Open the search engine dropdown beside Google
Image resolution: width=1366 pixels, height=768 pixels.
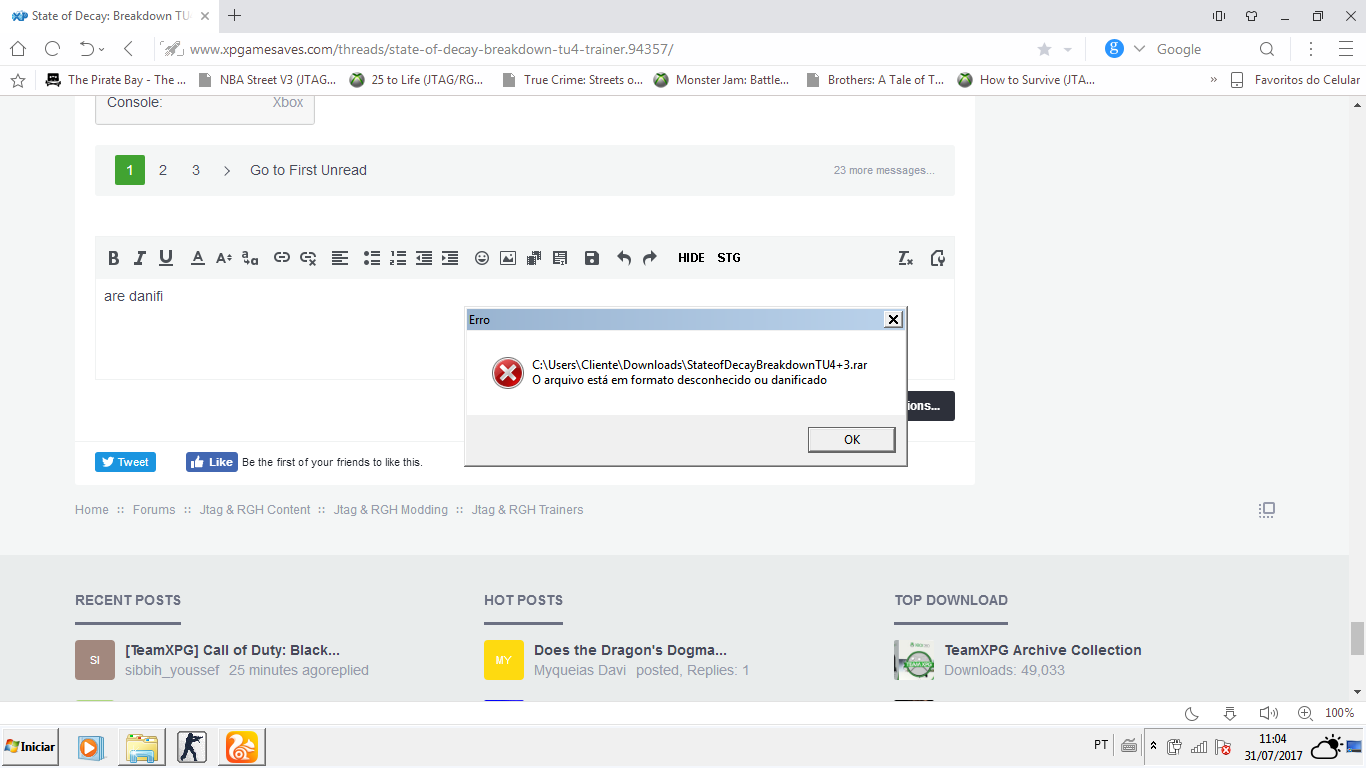point(1139,49)
